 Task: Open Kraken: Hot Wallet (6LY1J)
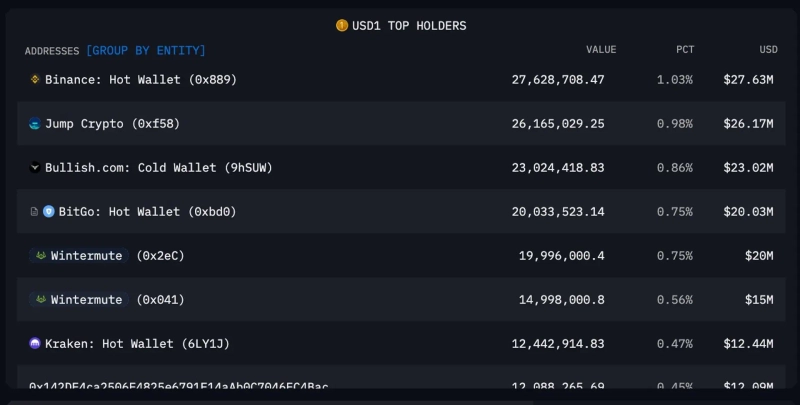coord(137,344)
